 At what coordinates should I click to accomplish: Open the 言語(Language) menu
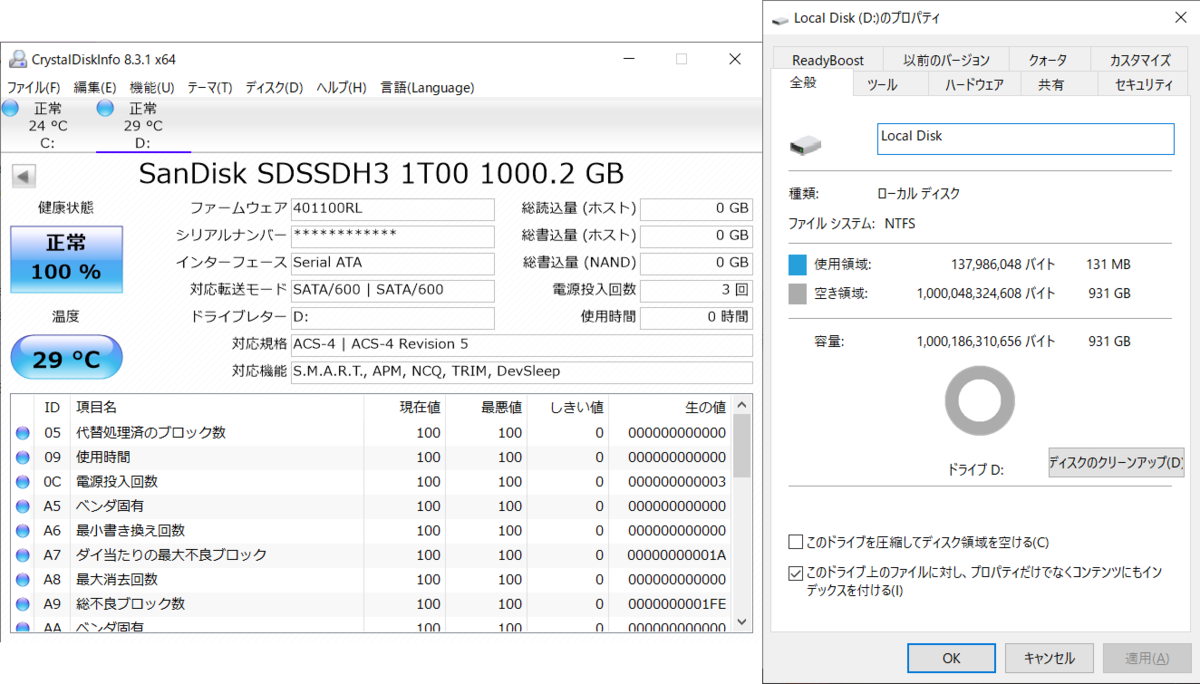tap(427, 87)
